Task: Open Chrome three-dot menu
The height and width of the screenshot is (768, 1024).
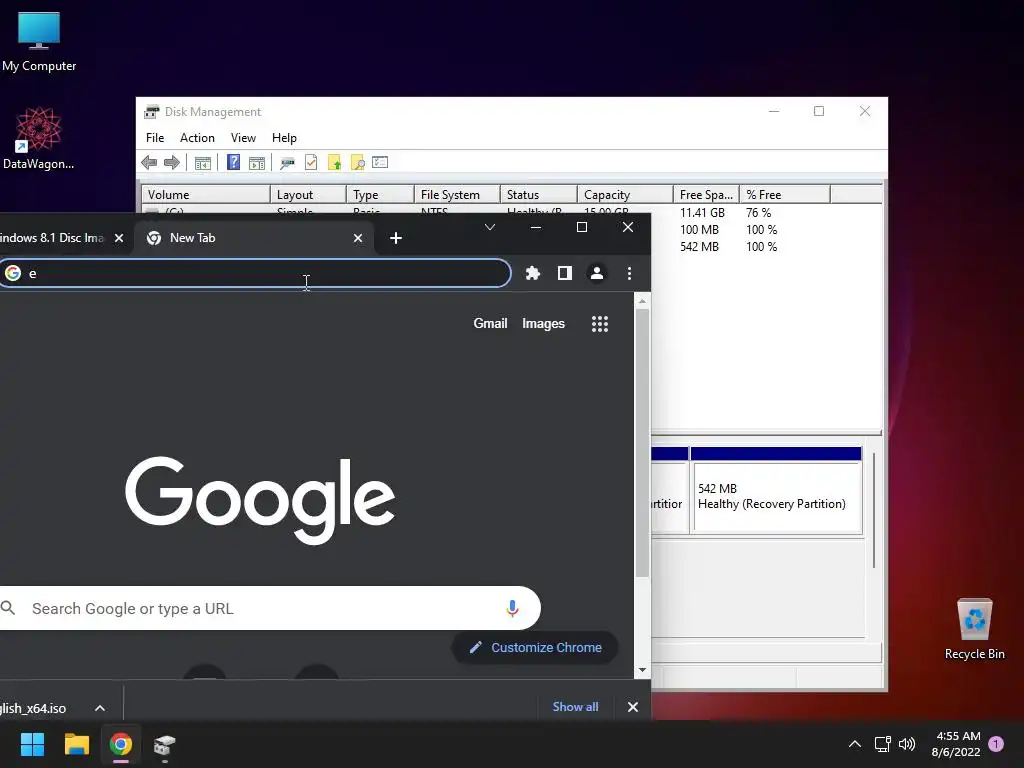Action: coord(629,273)
